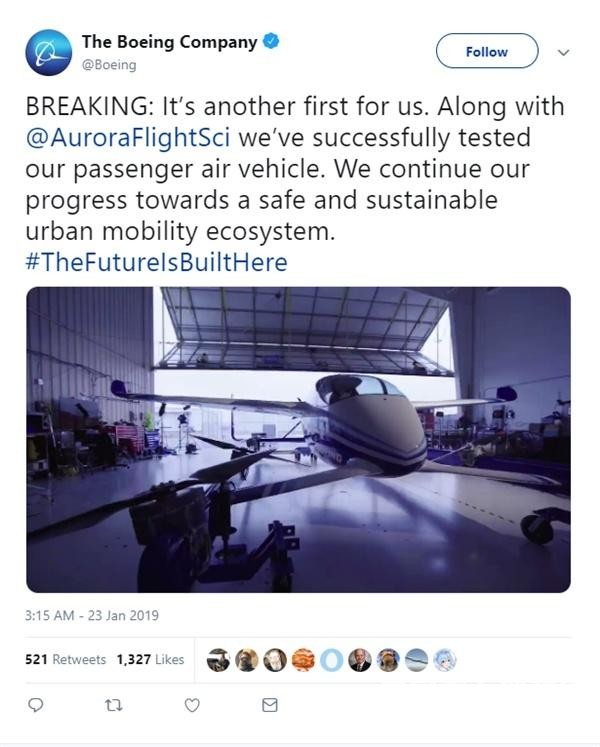Click the @Boeing handle

108,65
